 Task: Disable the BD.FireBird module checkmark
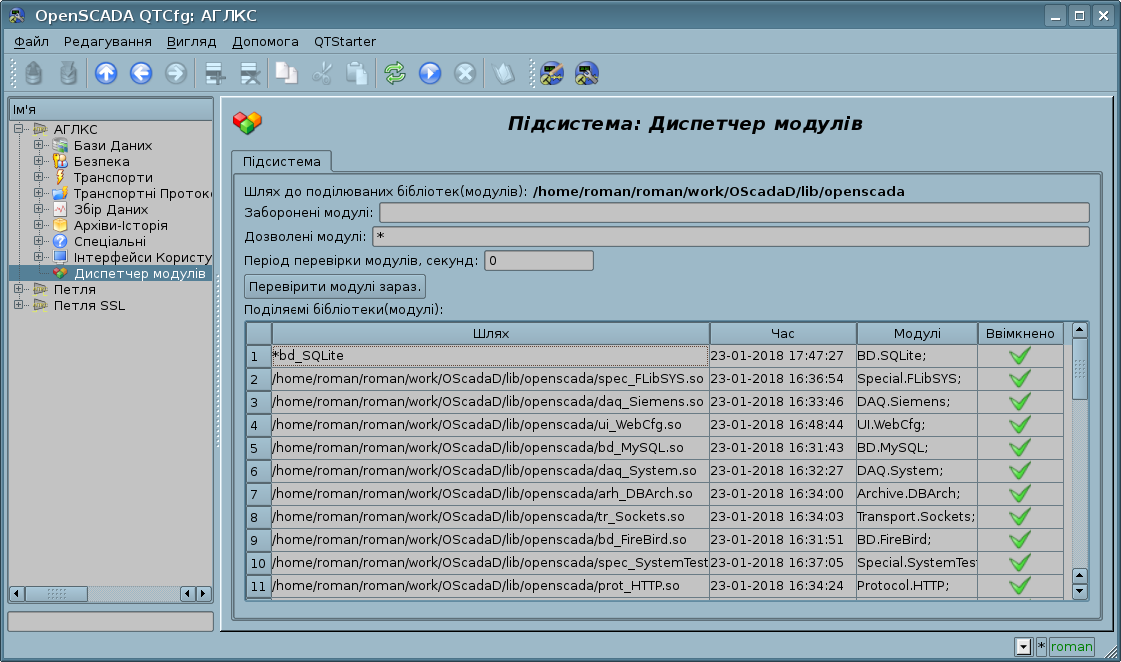point(1019,540)
